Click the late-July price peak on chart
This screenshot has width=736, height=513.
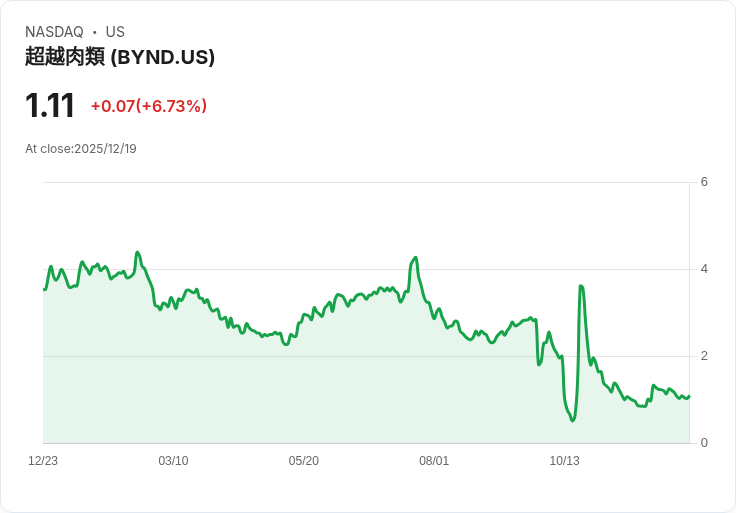coord(415,258)
